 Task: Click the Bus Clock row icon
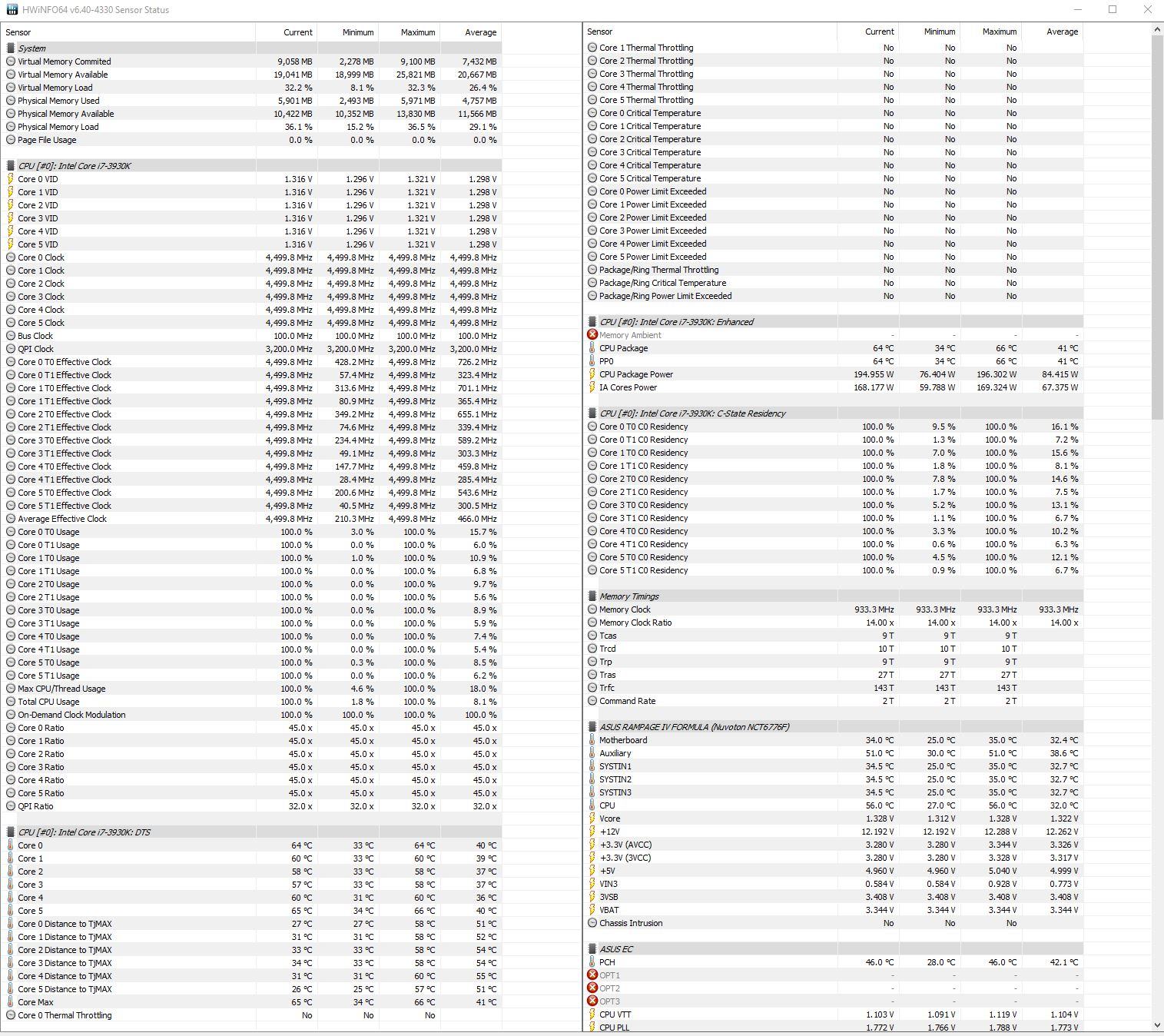coord(11,336)
